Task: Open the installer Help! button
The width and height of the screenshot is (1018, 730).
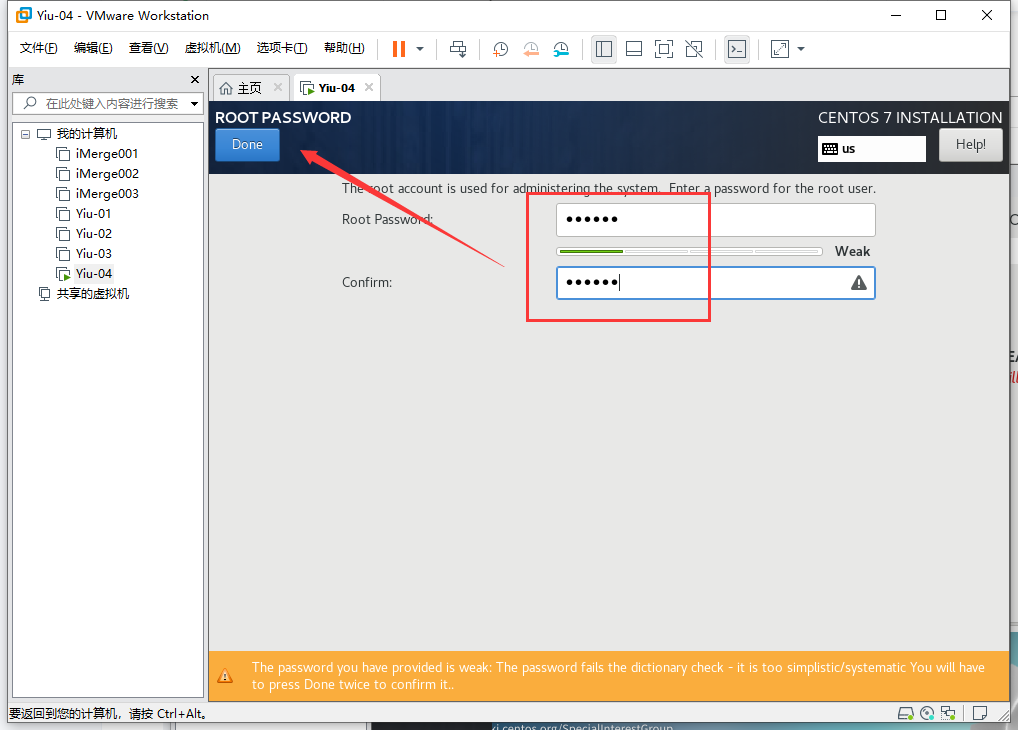Action: tap(971, 144)
